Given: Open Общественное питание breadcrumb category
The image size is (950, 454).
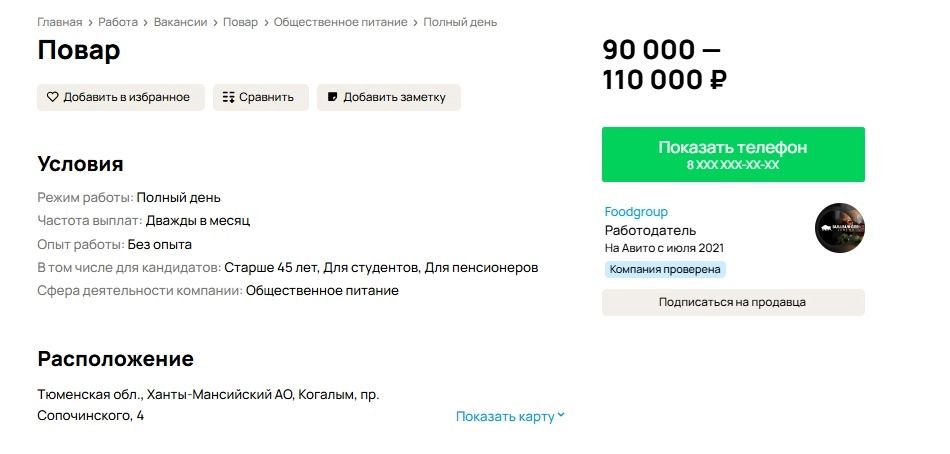Looking at the screenshot, I should [340, 22].
